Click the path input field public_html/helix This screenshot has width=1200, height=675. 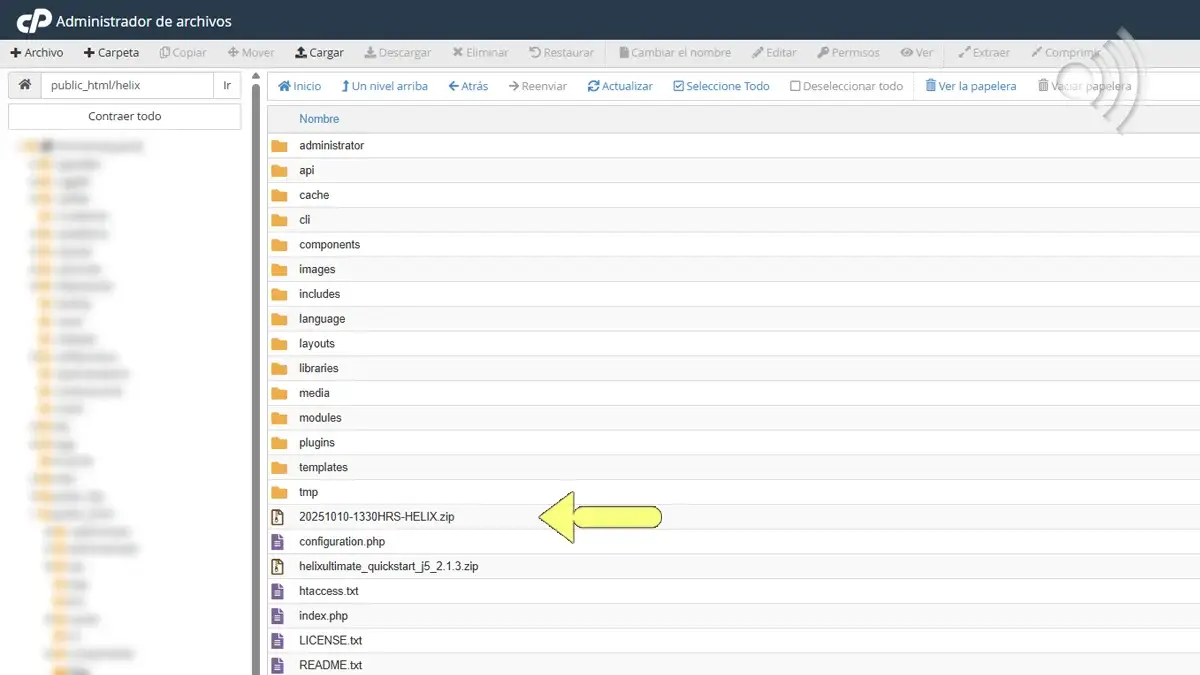(127, 86)
